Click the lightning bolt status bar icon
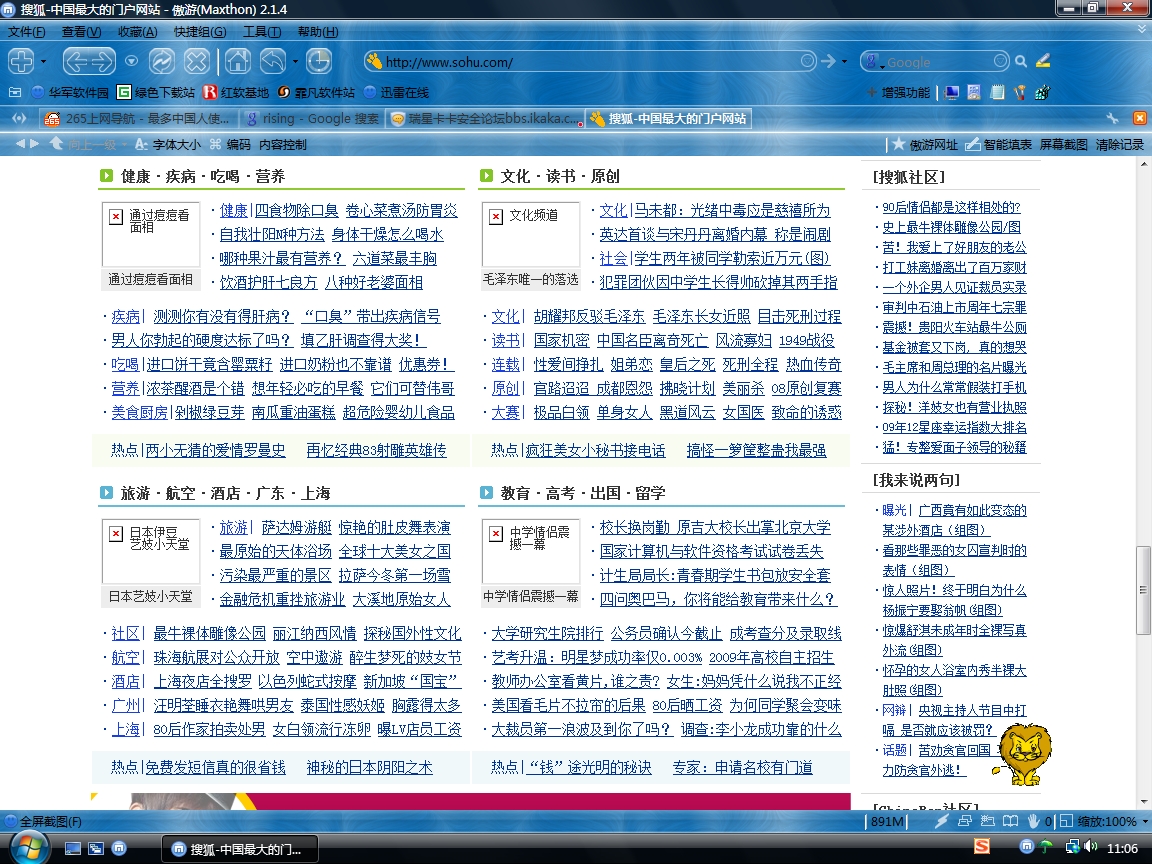The image size is (1152, 864). click(941, 821)
